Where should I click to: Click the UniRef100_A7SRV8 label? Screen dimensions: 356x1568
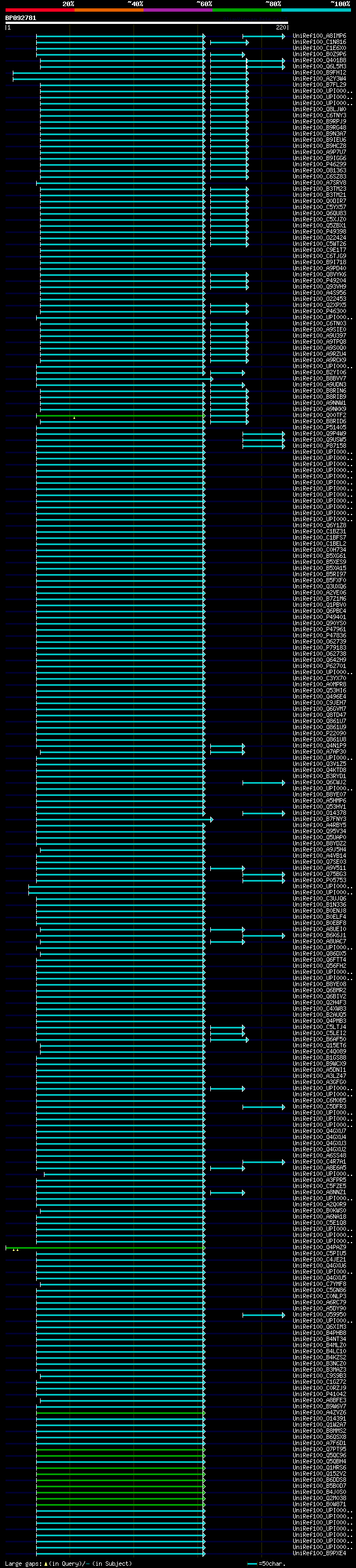[x=319, y=182]
